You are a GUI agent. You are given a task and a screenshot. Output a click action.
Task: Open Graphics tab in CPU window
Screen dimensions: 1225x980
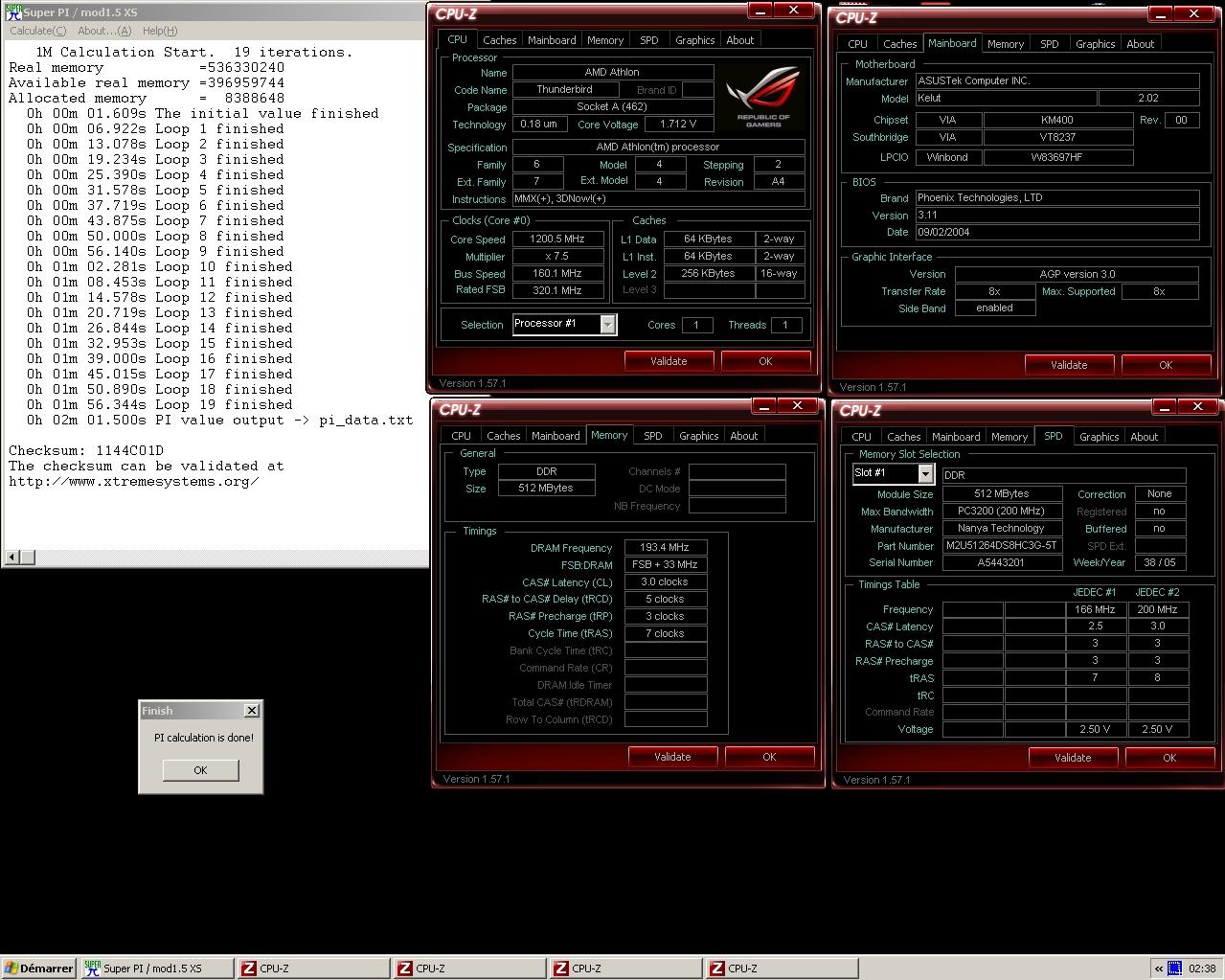[694, 40]
